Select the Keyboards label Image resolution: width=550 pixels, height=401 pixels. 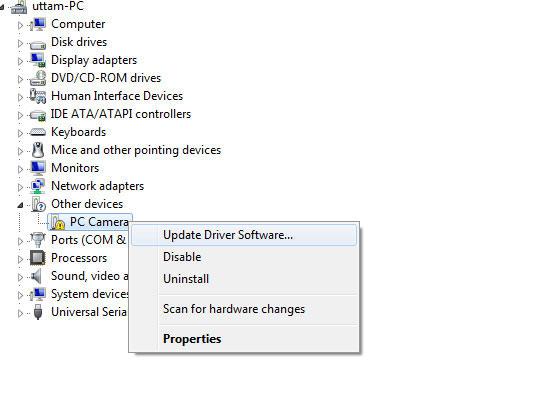[x=78, y=132]
